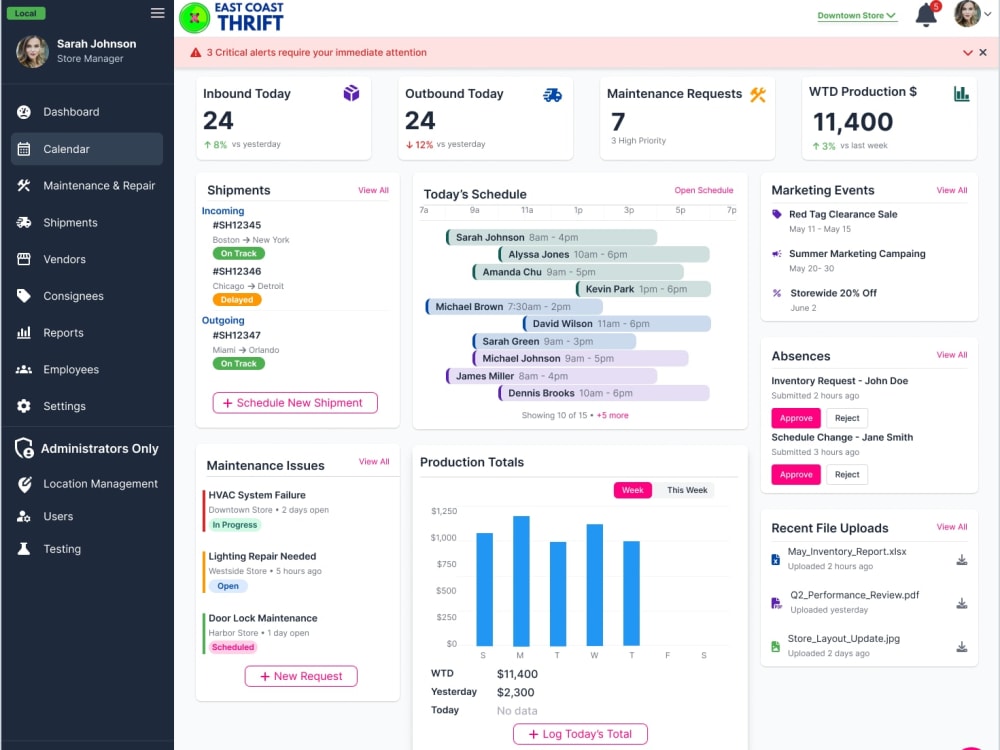Click New Request button
The image size is (1000, 750).
tap(301, 676)
